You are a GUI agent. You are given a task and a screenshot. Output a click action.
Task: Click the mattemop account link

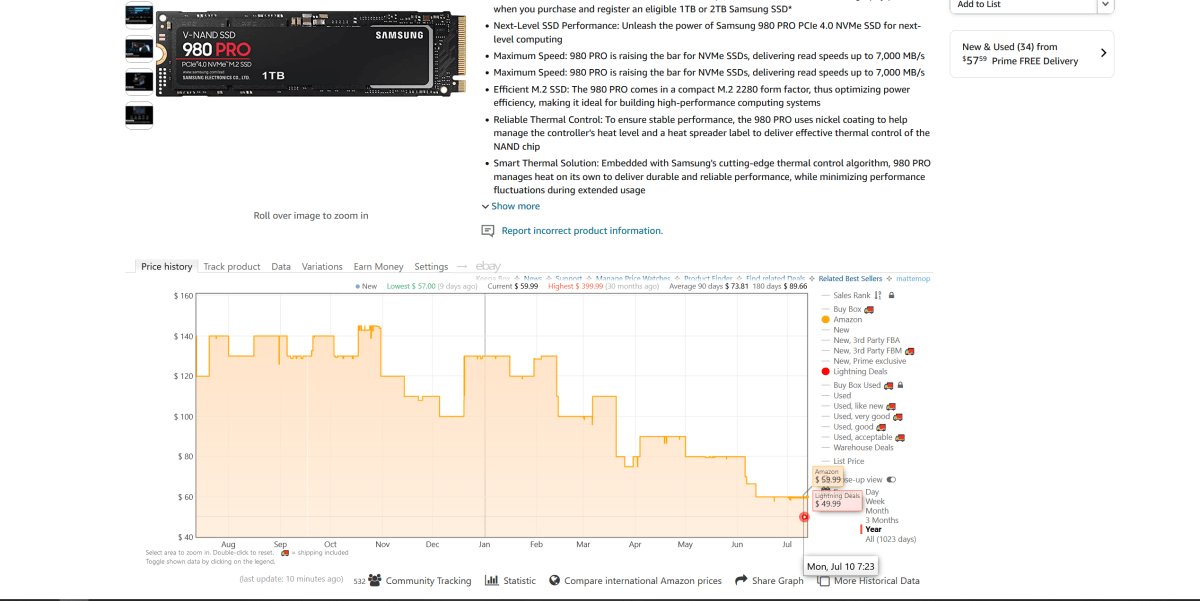[x=913, y=278]
